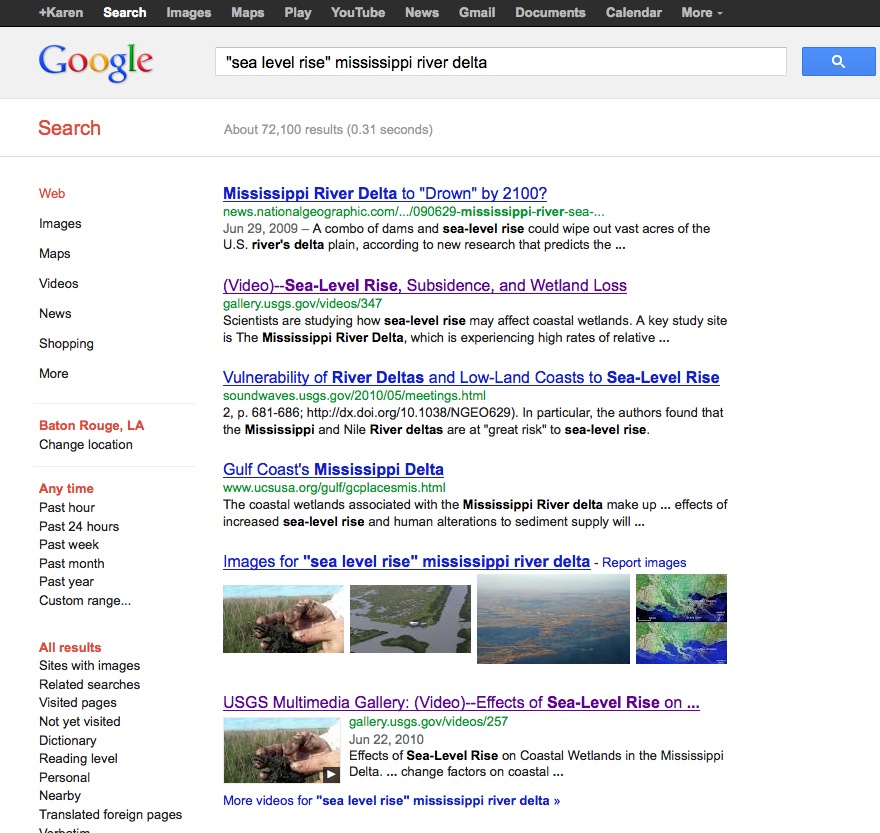Filter results to Past hour

(x=67, y=507)
